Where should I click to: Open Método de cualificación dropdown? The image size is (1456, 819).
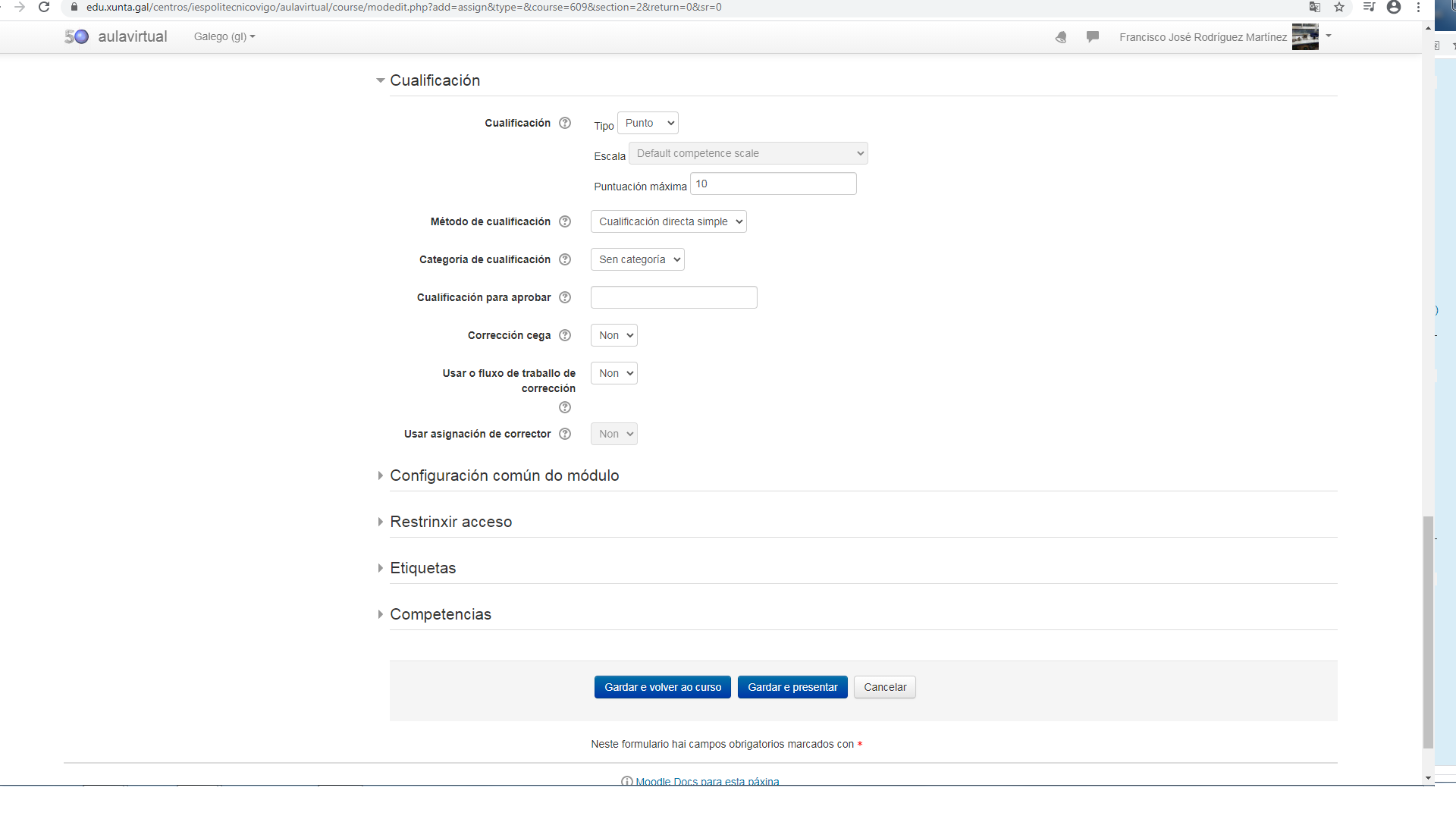(x=669, y=221)
